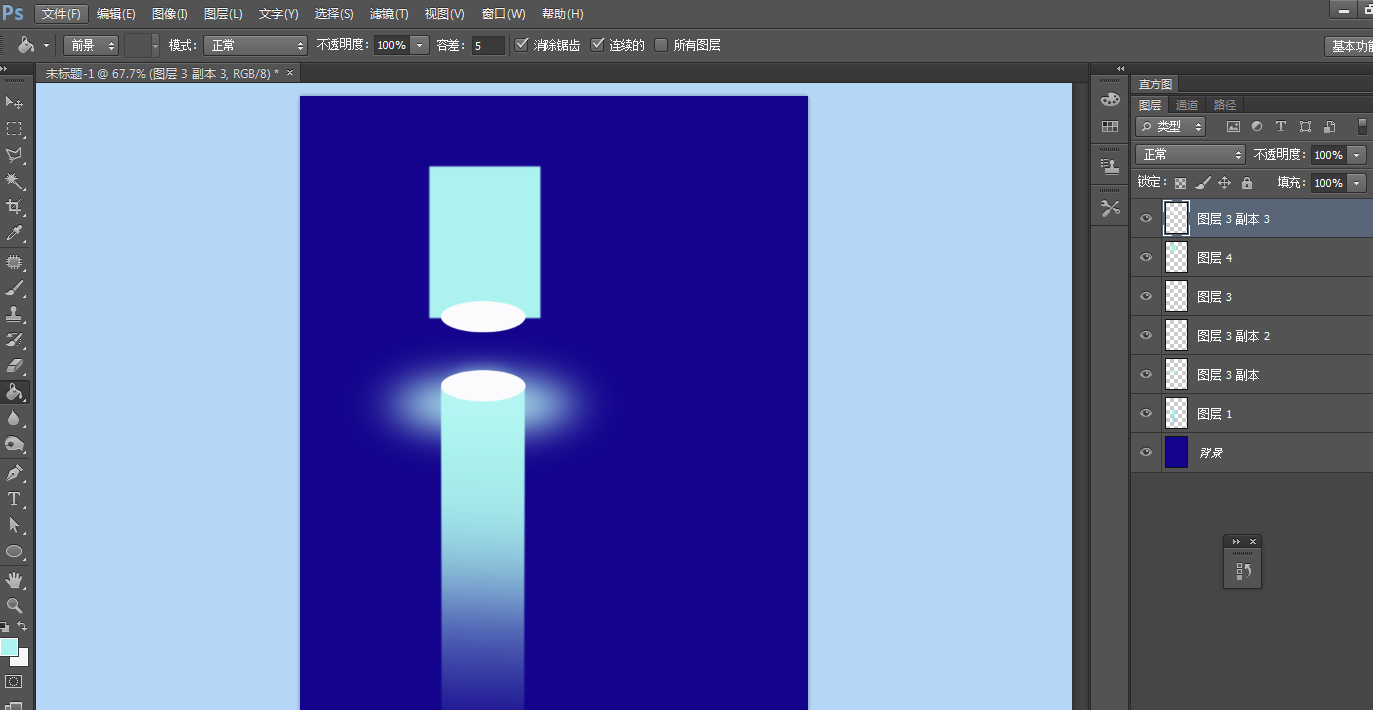Switch to the 通道 tab
Viewport: 1373px width, 710px height.
[1187, 105]
